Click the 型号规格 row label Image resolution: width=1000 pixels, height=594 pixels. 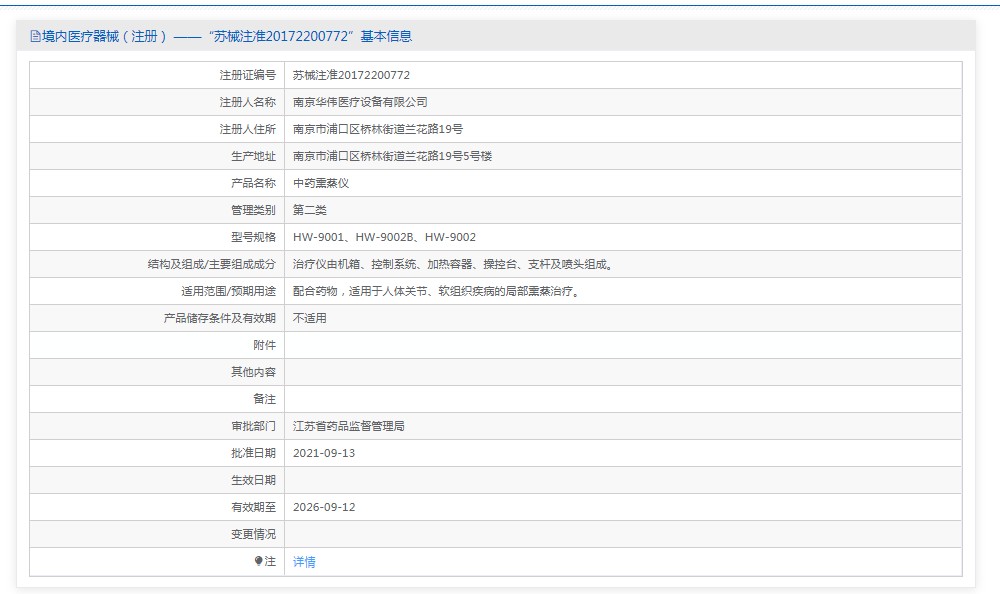pos(253,237)
